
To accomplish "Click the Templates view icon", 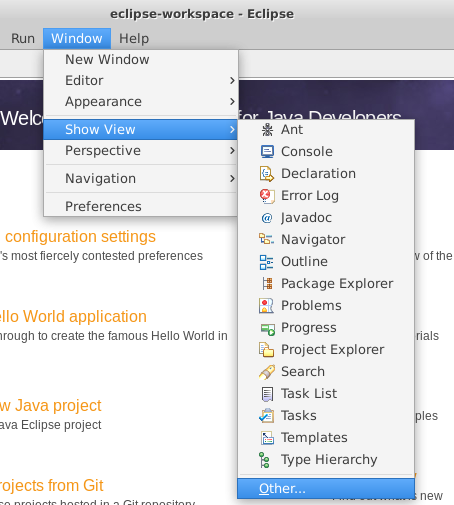I will (x=267, y=438).
